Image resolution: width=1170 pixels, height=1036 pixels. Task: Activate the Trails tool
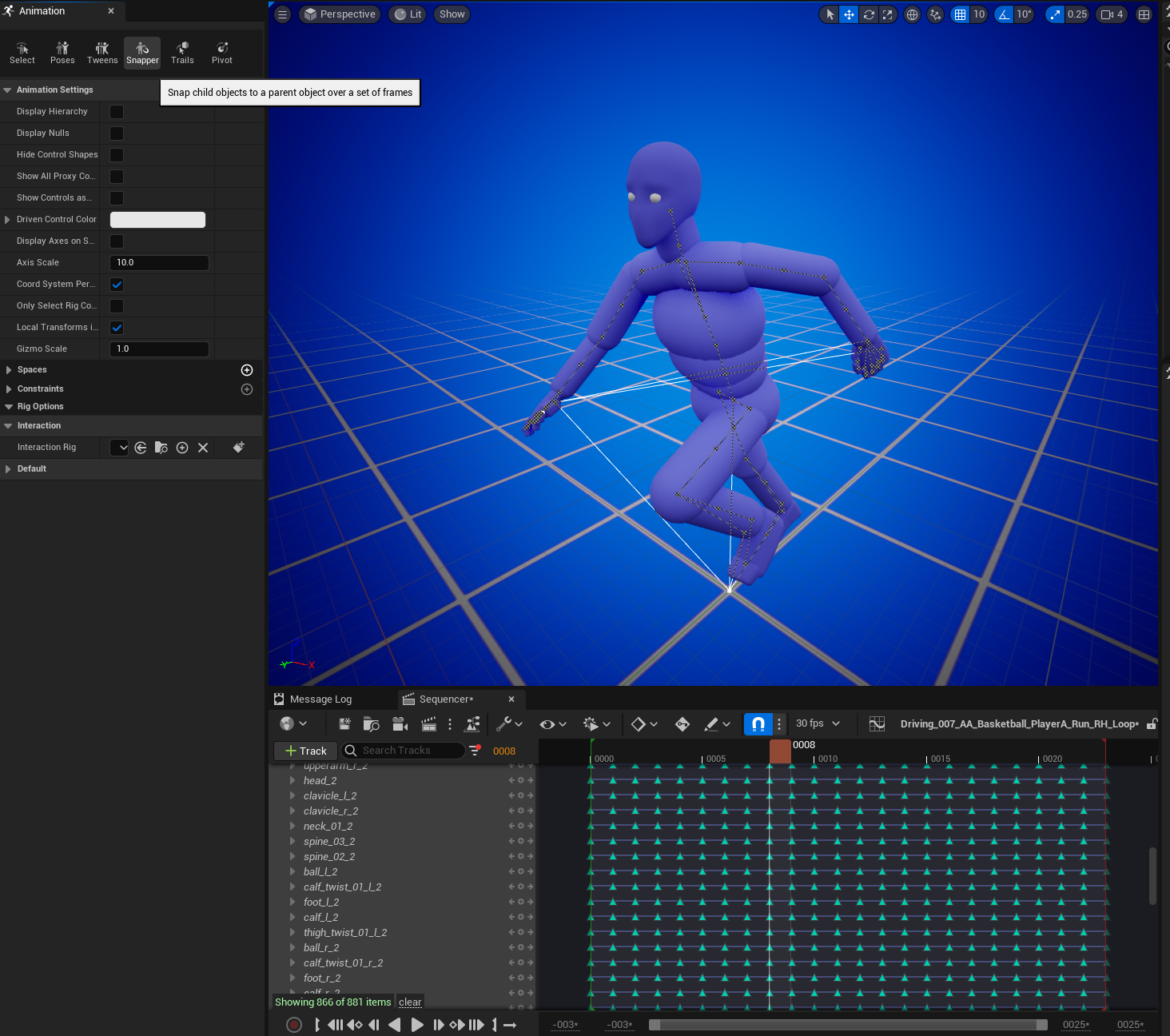pos(182,53)
